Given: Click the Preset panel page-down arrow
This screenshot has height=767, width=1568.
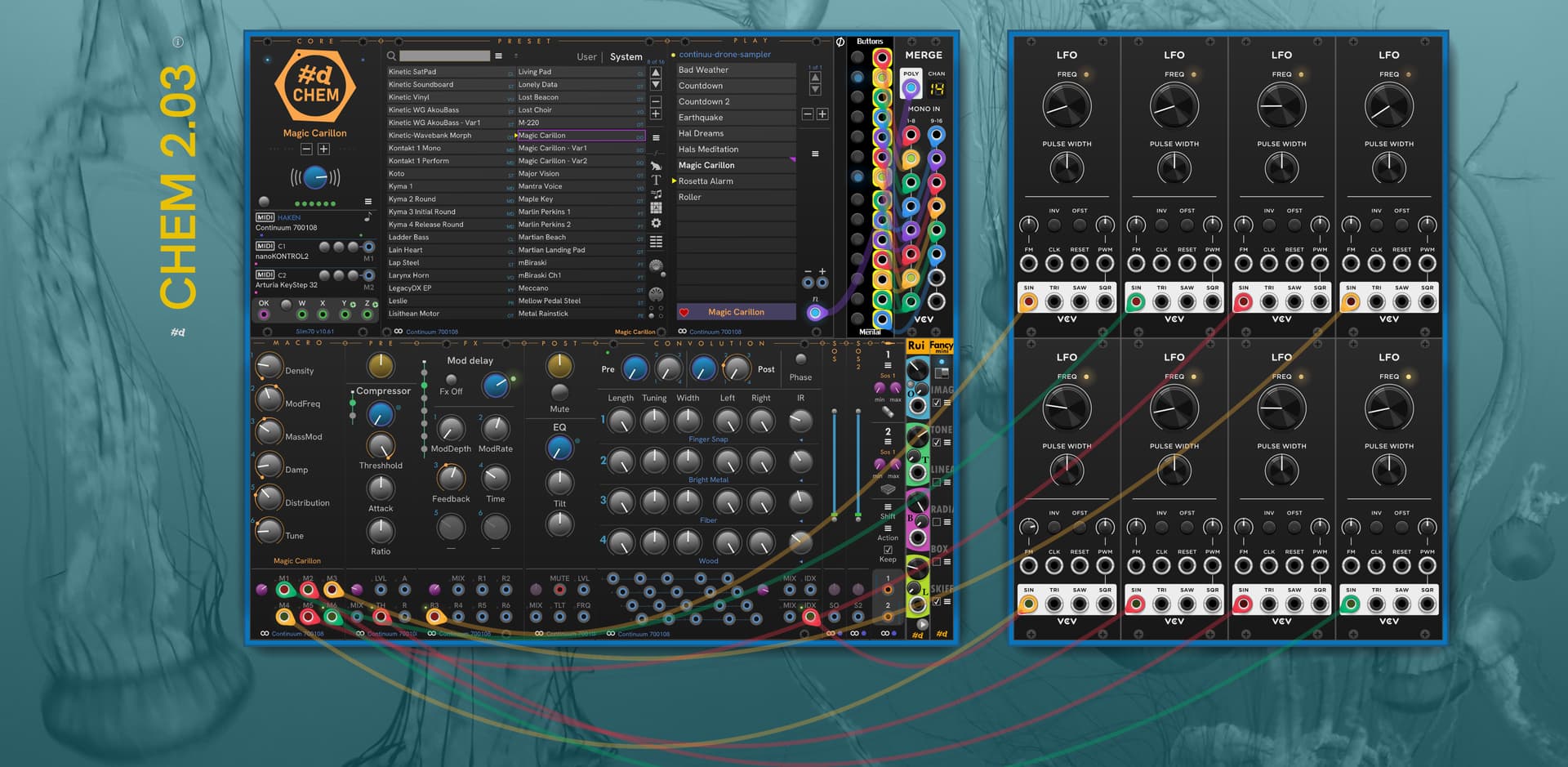Looking at the screenshot, I should coord(655,85).
